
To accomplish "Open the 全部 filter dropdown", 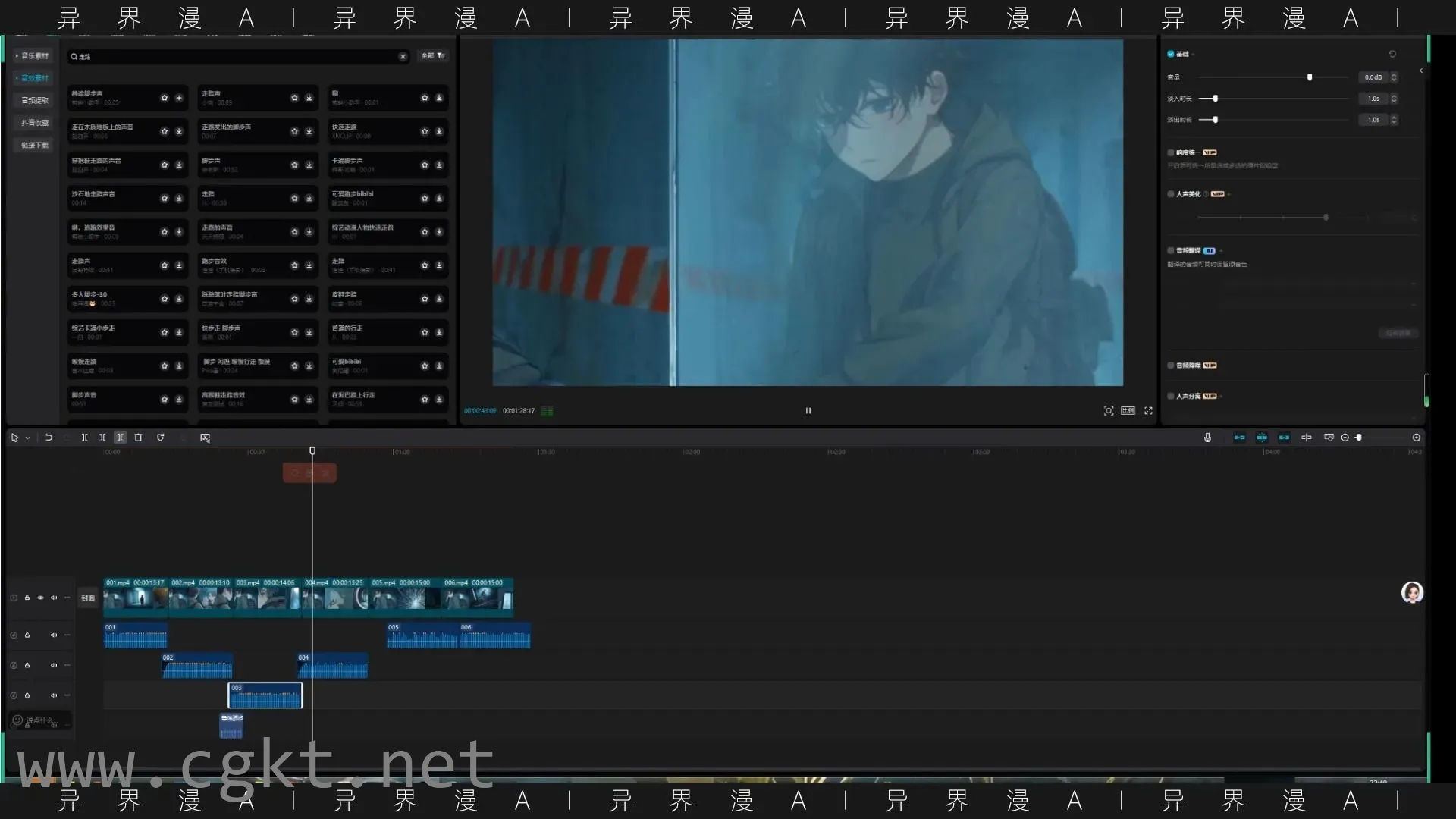I will coord(433,56).
